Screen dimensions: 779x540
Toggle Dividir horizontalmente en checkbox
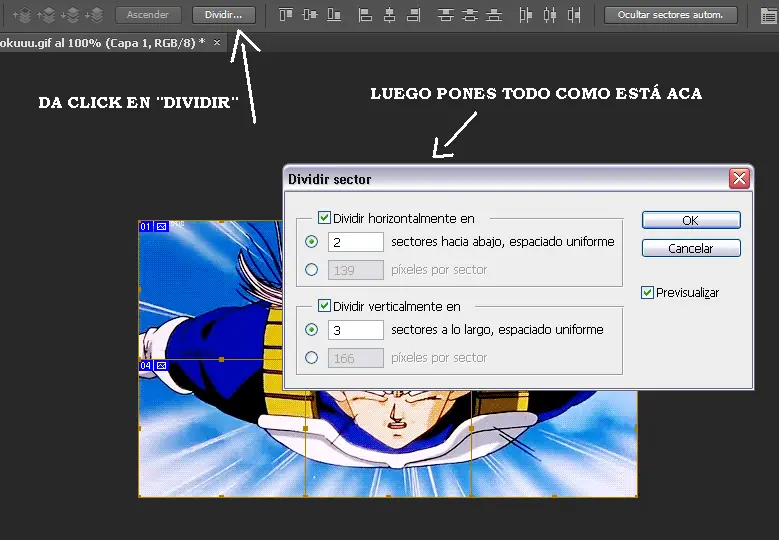[324, 218]
